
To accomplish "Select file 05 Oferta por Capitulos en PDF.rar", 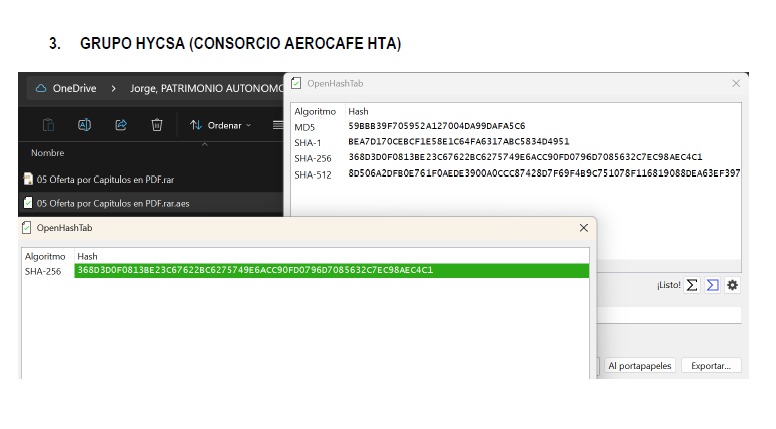I will pos(105,180).
